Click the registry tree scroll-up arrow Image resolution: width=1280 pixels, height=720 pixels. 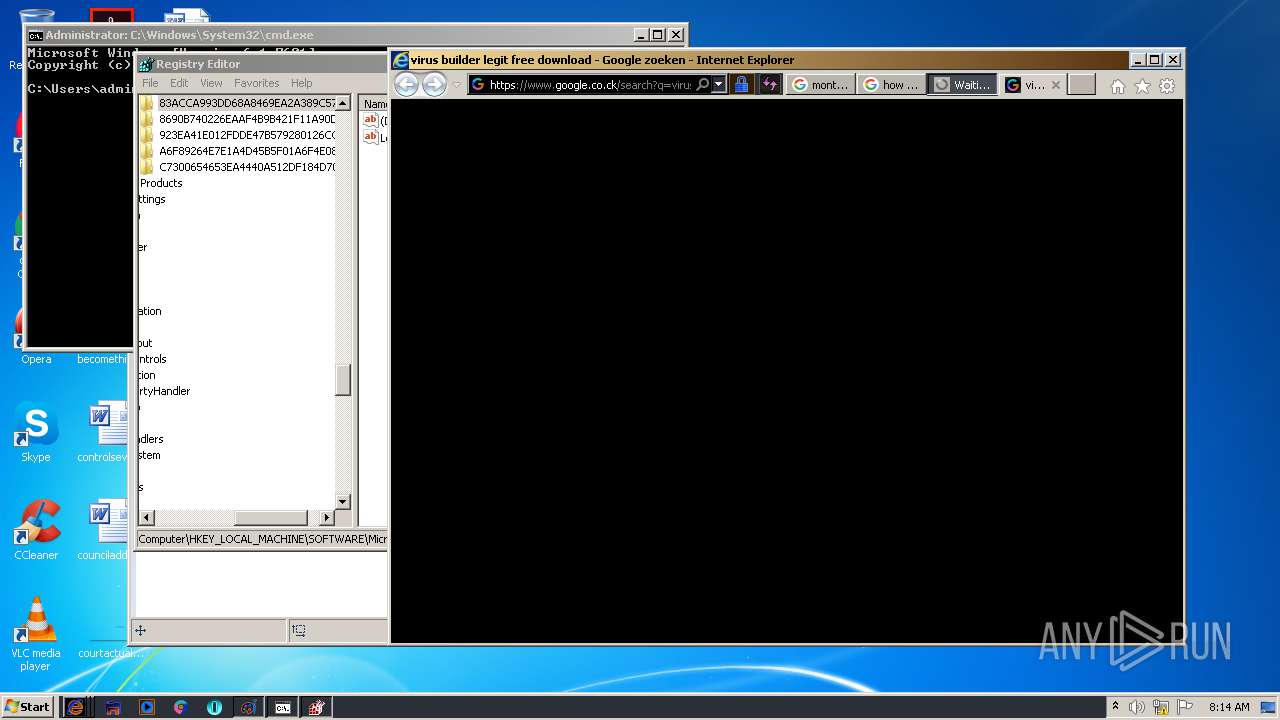343,103
